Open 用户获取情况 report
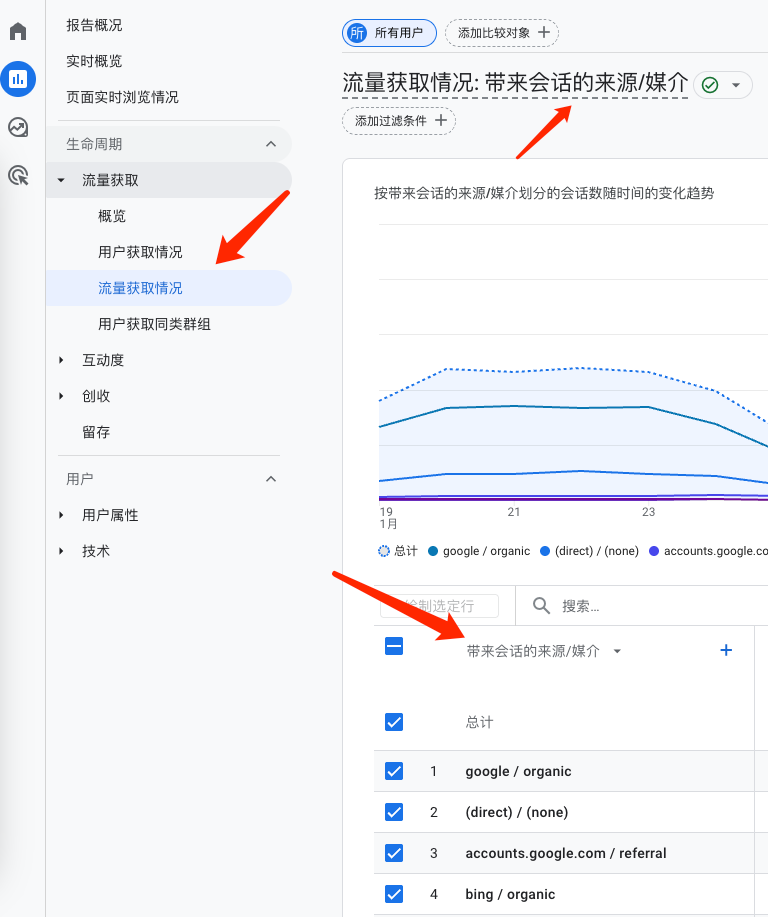This screenshot has width=768, height=917. click(x=140, y=252)
